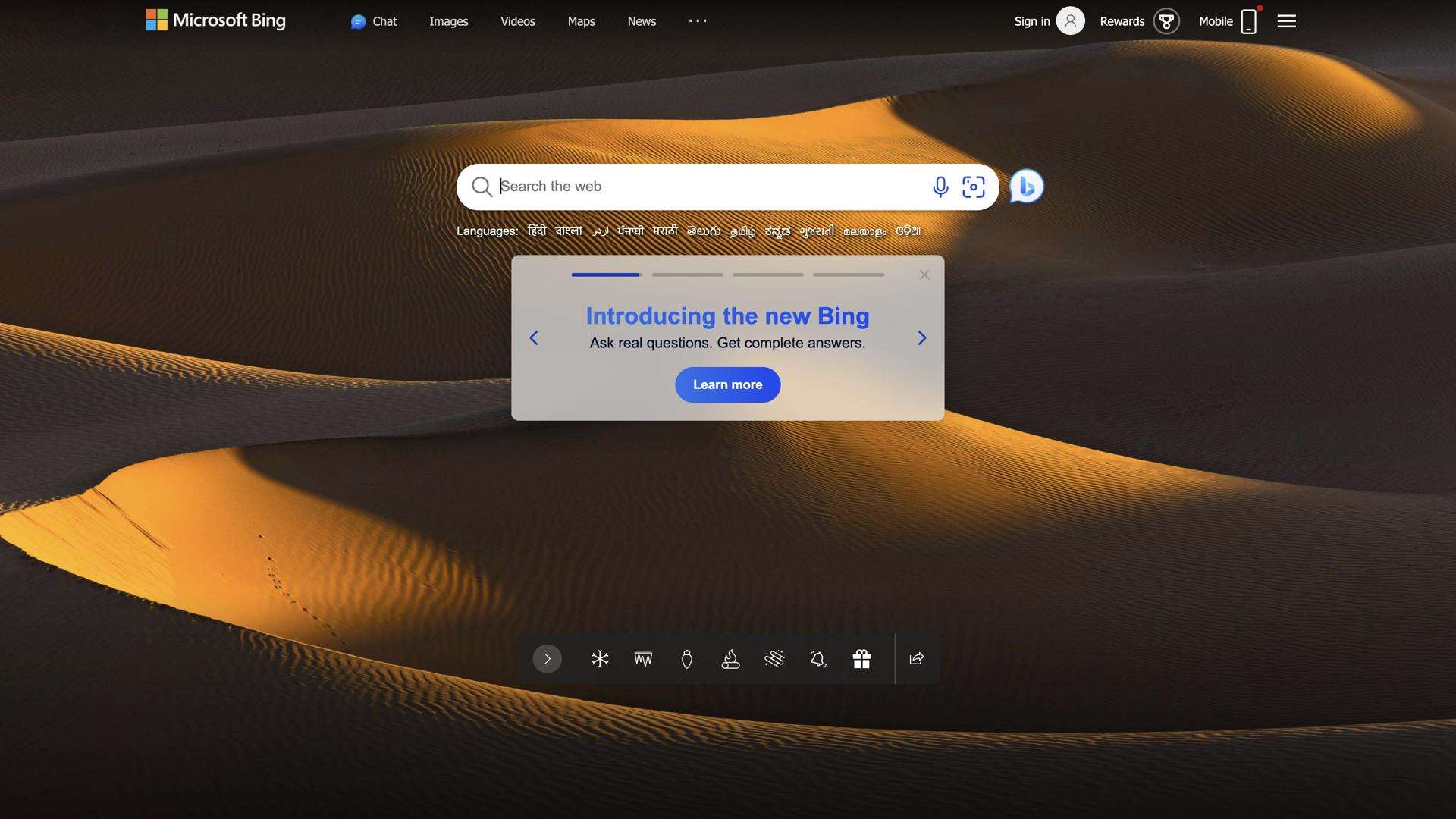Click the share icon in the bottom bar

coord(916,659)
